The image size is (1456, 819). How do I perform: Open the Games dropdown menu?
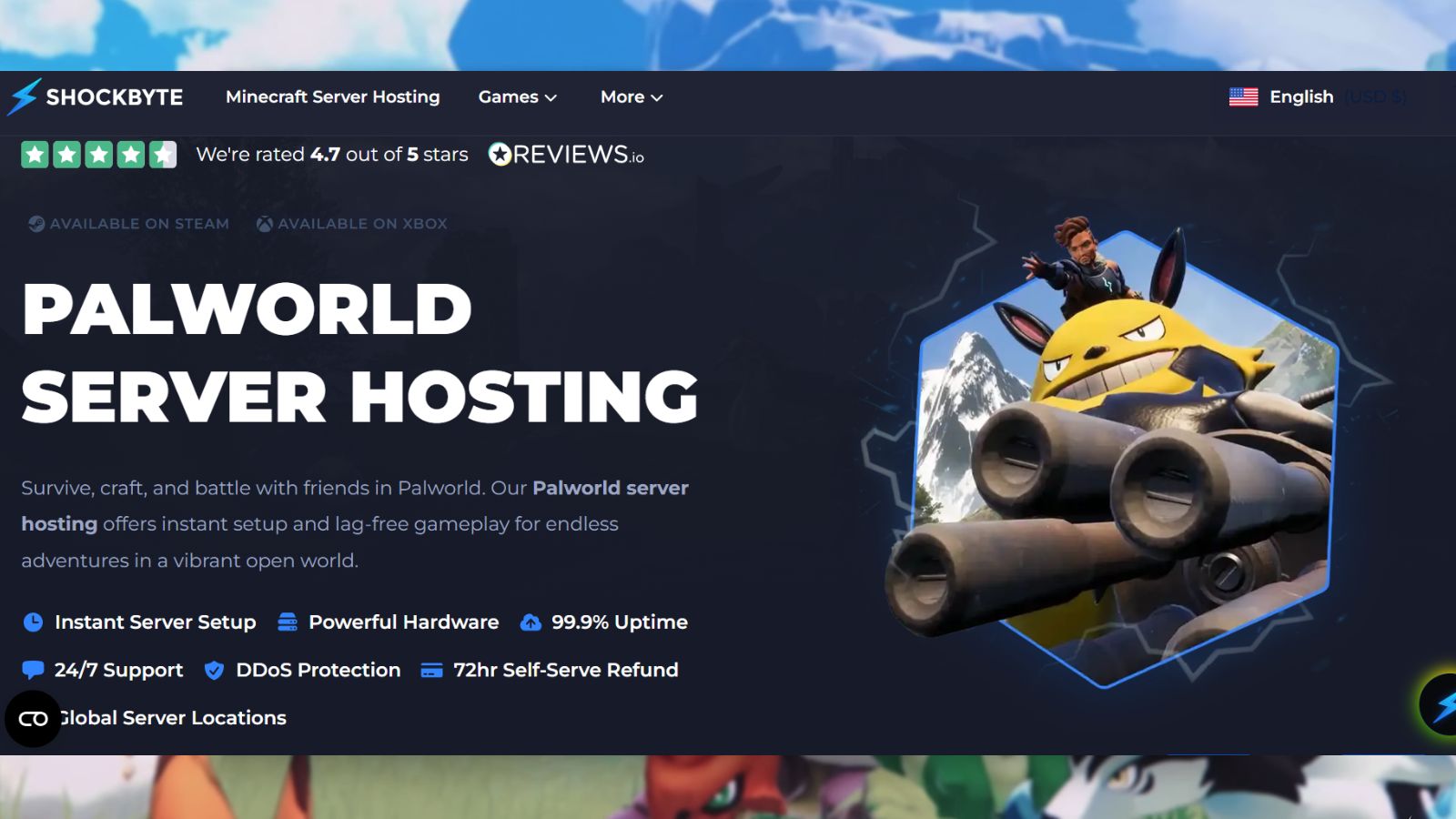516,96
